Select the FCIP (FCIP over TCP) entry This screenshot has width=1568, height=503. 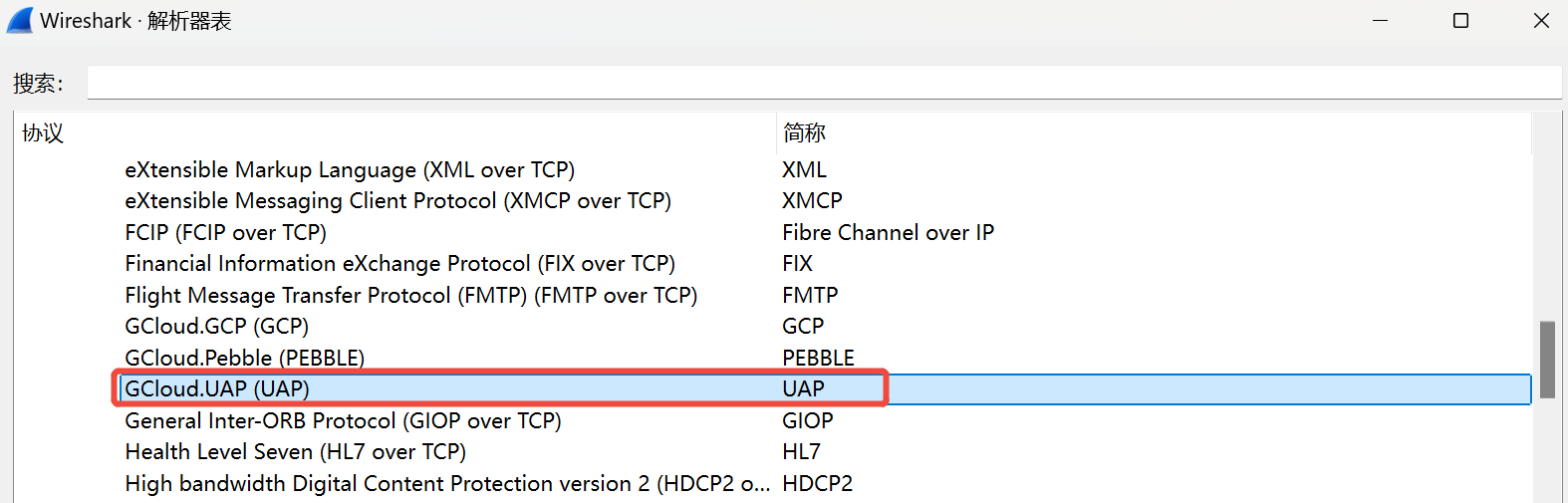coord(225,233)
